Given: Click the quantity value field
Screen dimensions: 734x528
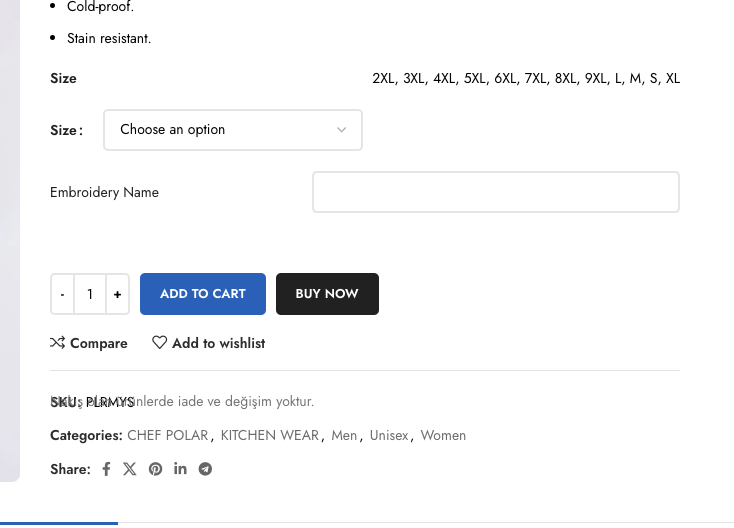Looking at the screenshot, I should 90,294.
